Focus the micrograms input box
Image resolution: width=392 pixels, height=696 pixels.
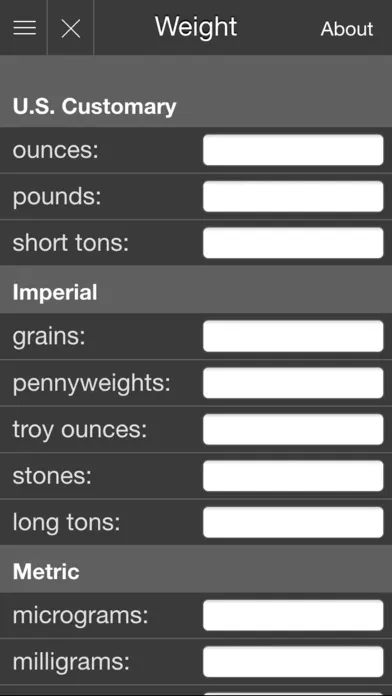click(x=293, y=615)
